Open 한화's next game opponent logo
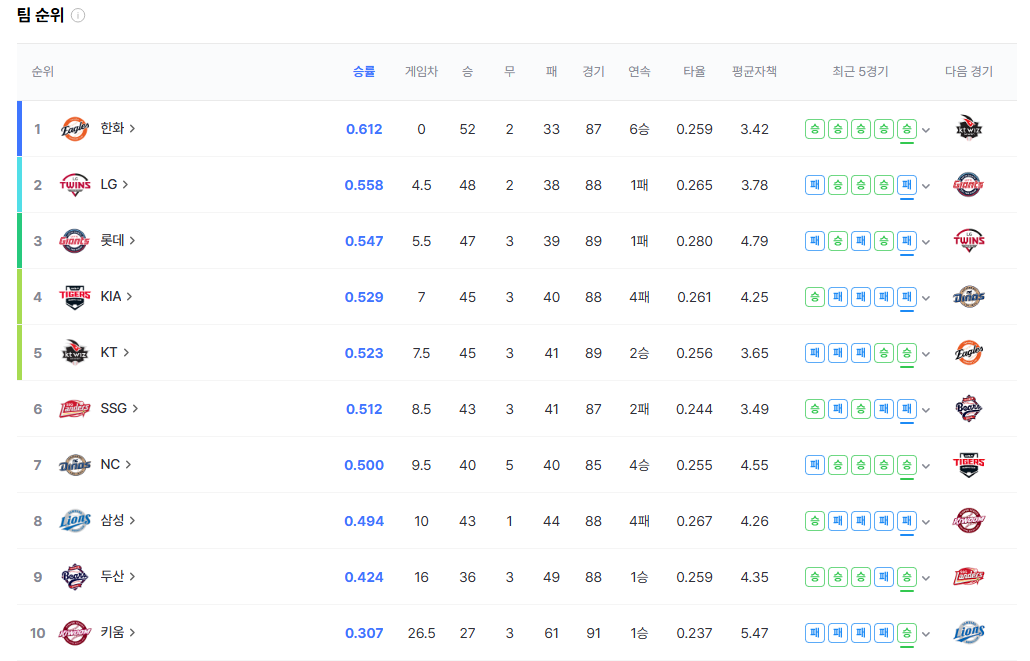Screen dimensions: 1030x661 pos(969,129)
